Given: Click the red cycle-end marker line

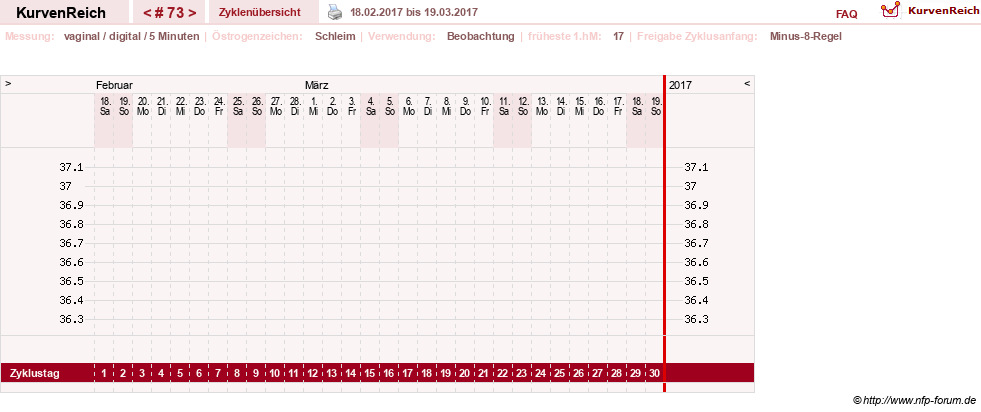Looking at the screenshot, I should tap(664, 233).
